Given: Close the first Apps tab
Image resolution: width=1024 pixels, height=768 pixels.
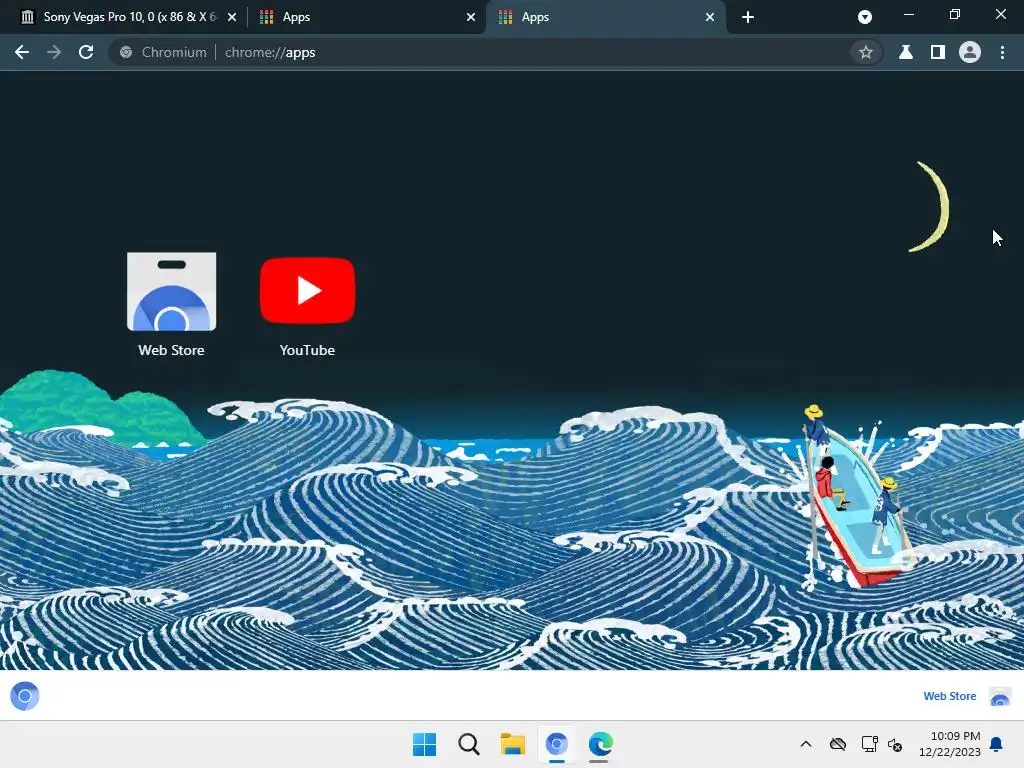Looking at the screenshot, I should pyautogui.click(x=471, y=17).
